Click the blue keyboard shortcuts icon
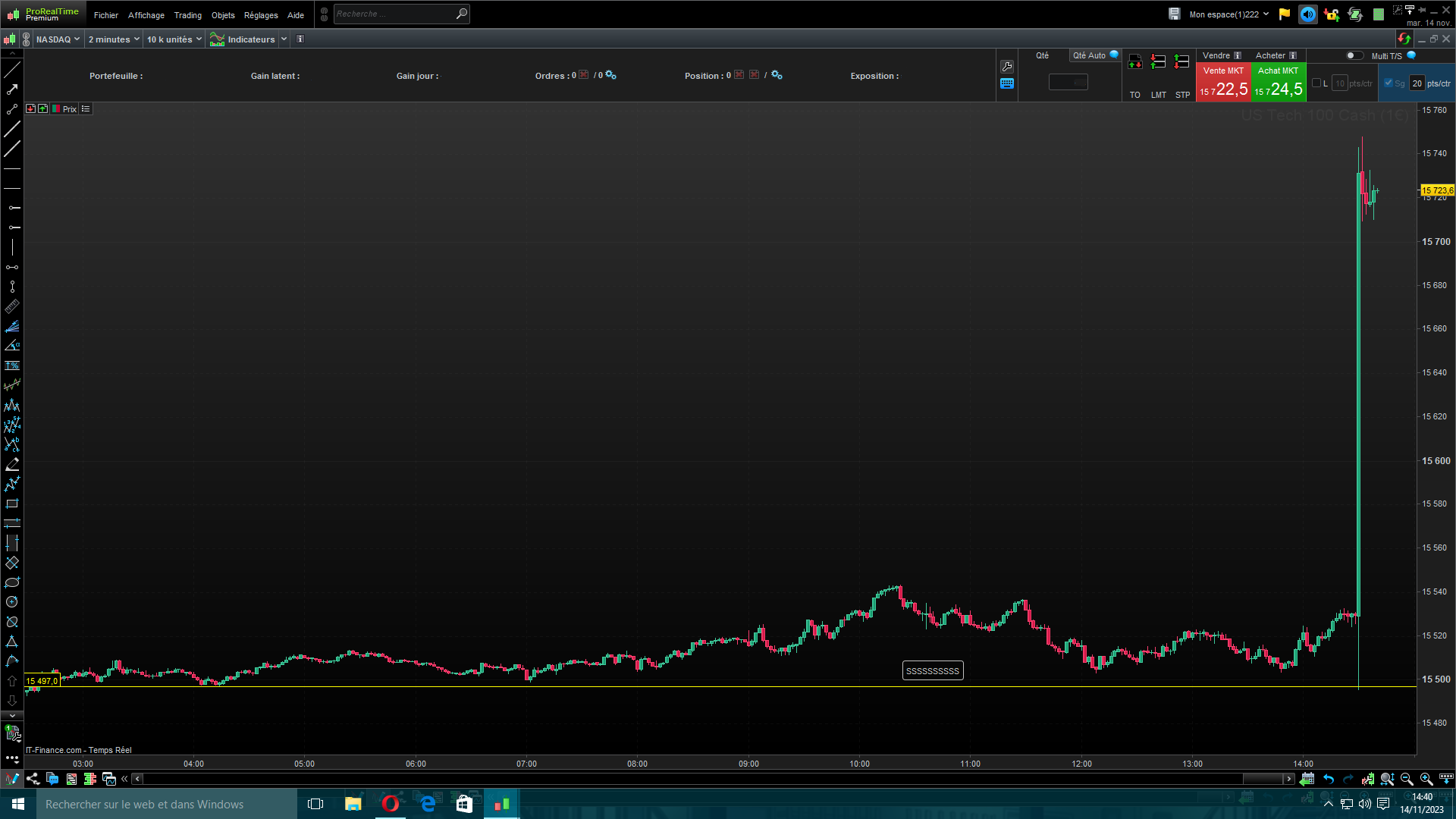Image resolution: width=1456 pixels, height=819 pixels. (x=1007, y=84)
